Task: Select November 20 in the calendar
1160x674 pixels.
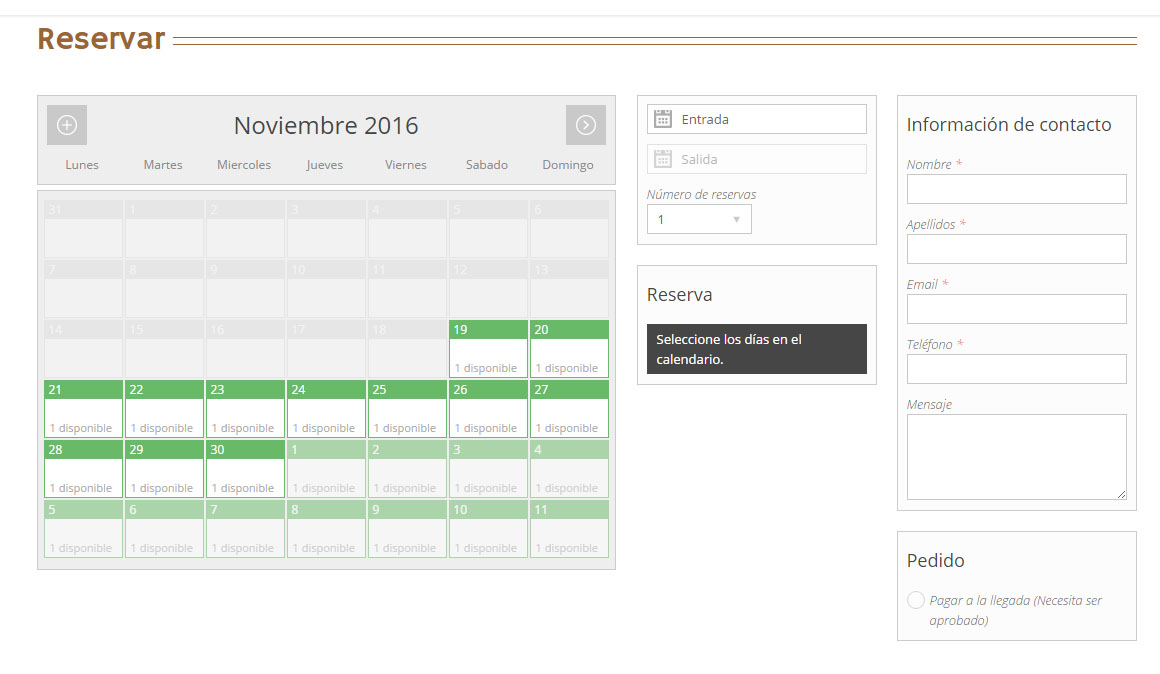Action: click(570, 349)
